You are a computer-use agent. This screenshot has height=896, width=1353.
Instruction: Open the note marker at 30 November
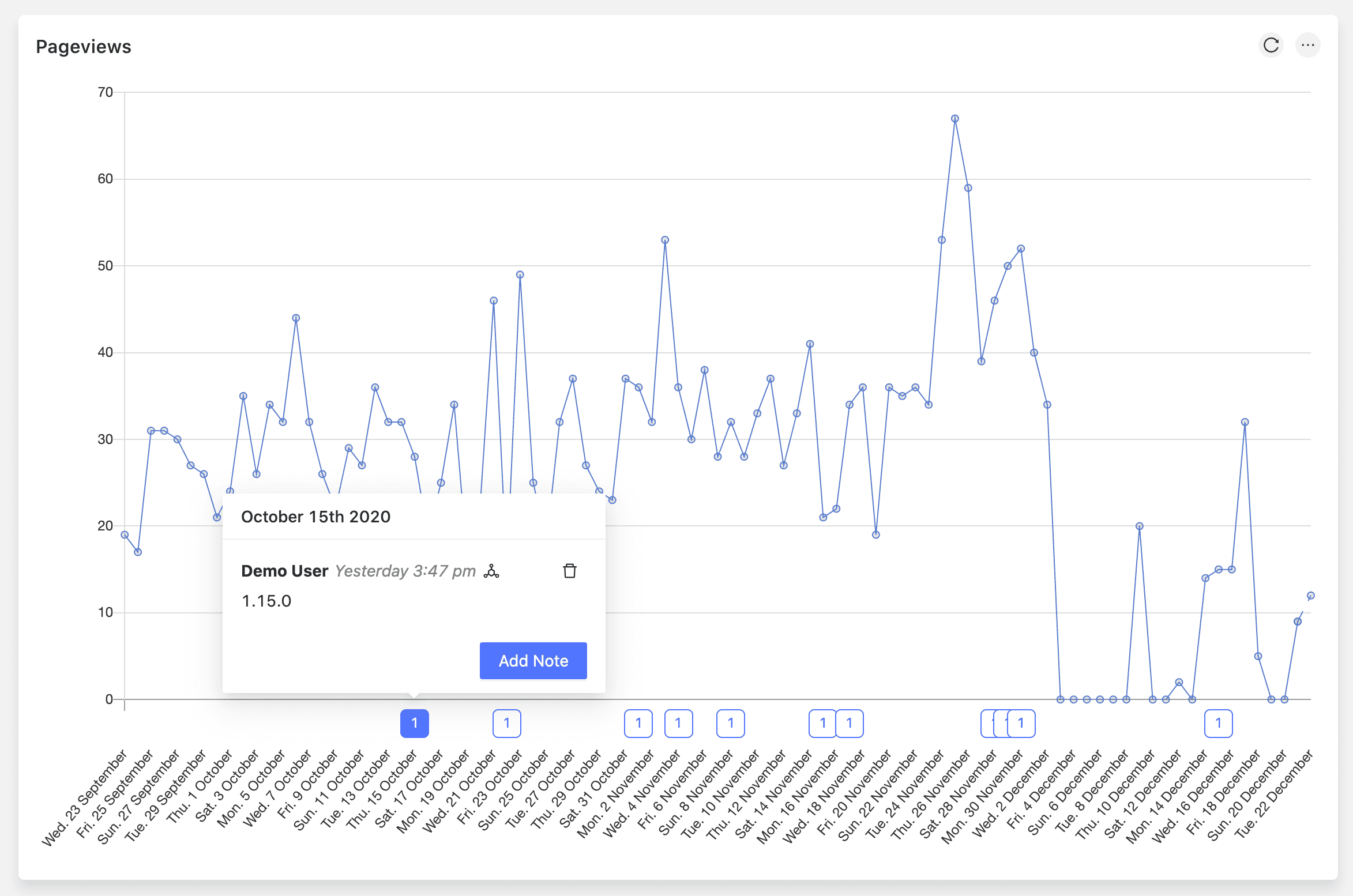point(1022,723)
